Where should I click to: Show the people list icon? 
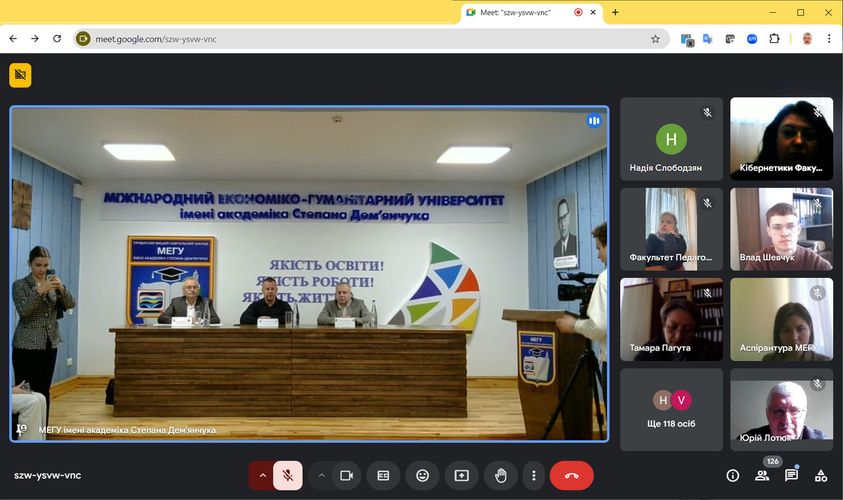click(x=762, y=475)
